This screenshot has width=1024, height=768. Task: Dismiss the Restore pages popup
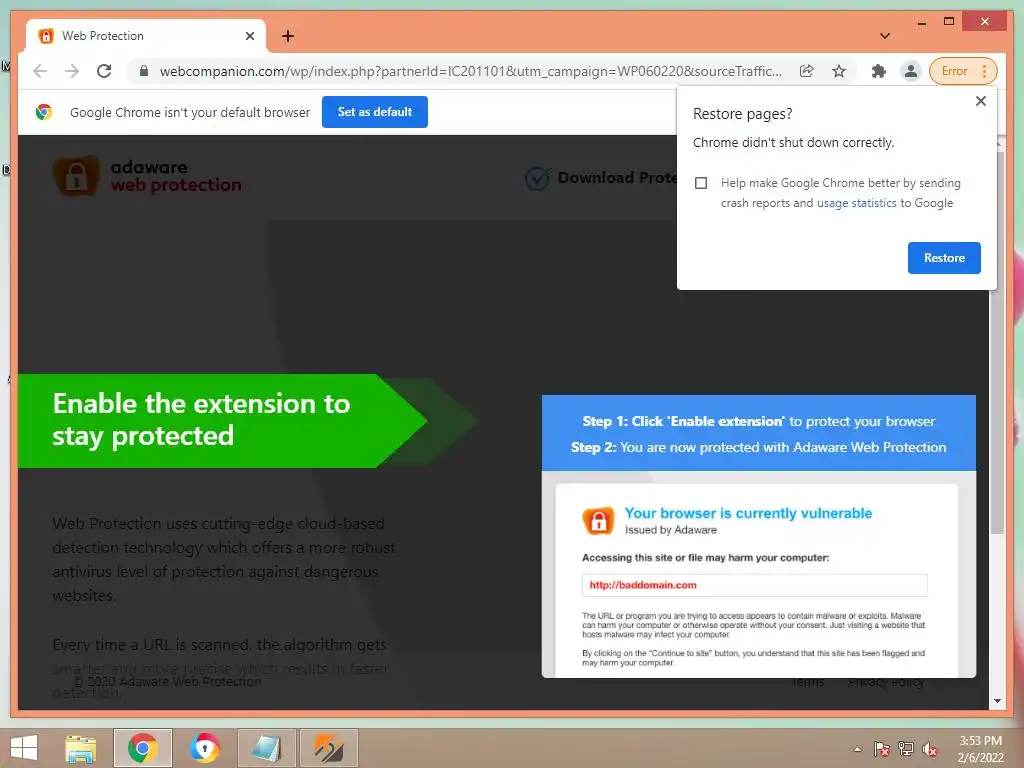pyautogui.click(x=980, y=101)
